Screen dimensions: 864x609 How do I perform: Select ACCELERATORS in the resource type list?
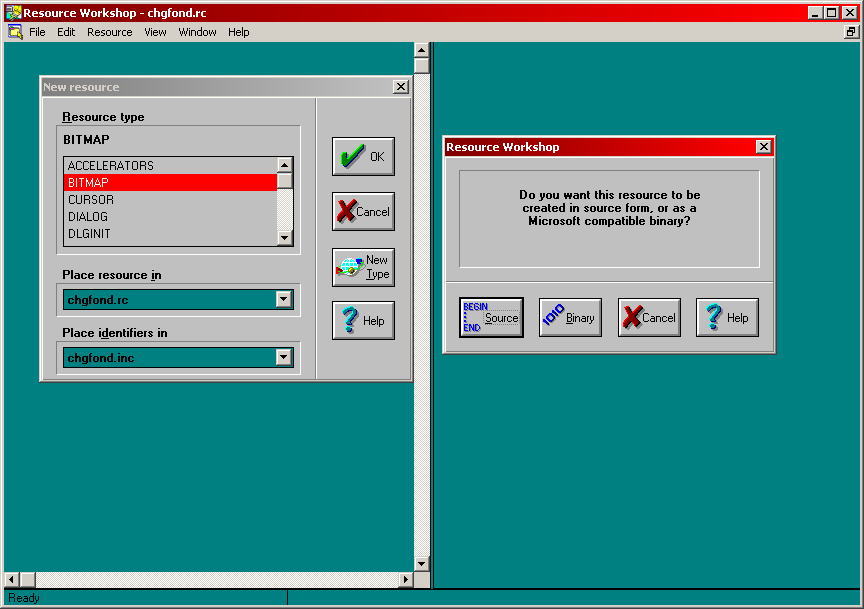110,166
